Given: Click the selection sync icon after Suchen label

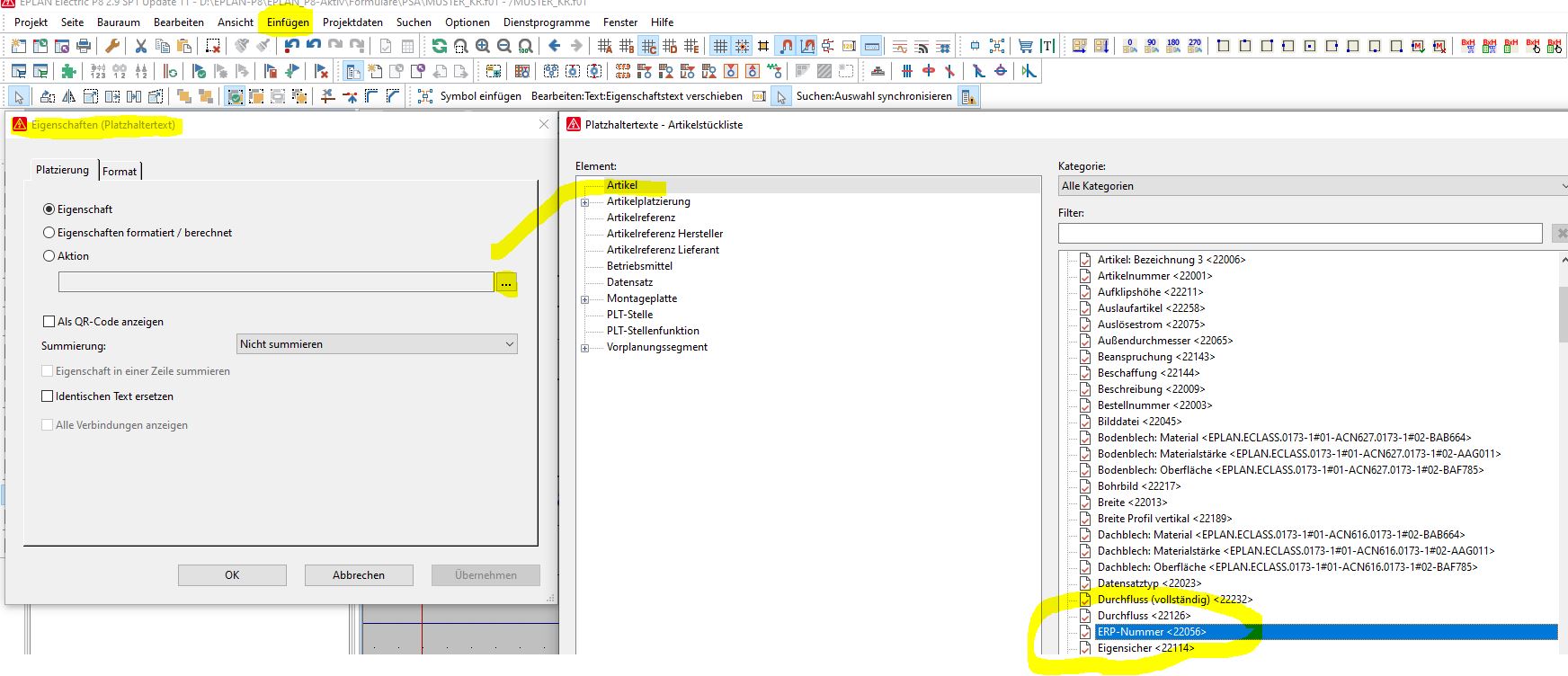Looking at the screenshot, I should click(968, 96).
